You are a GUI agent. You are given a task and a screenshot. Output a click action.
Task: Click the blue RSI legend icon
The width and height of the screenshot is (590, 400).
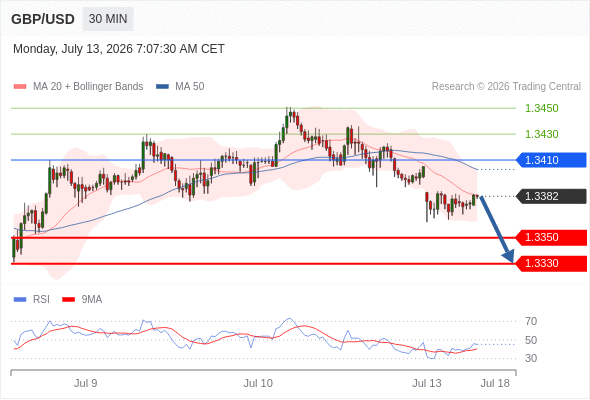tap(20, 300)
